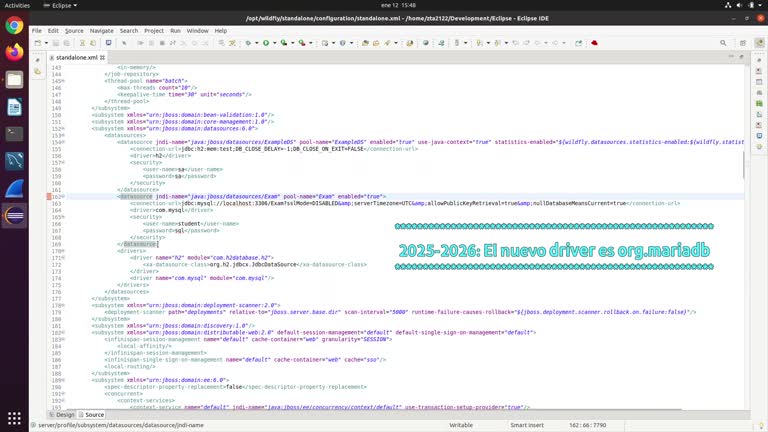
Task: Collapse the drivers element at line 170
Action: pyautogui.click(x=64, y=251)
